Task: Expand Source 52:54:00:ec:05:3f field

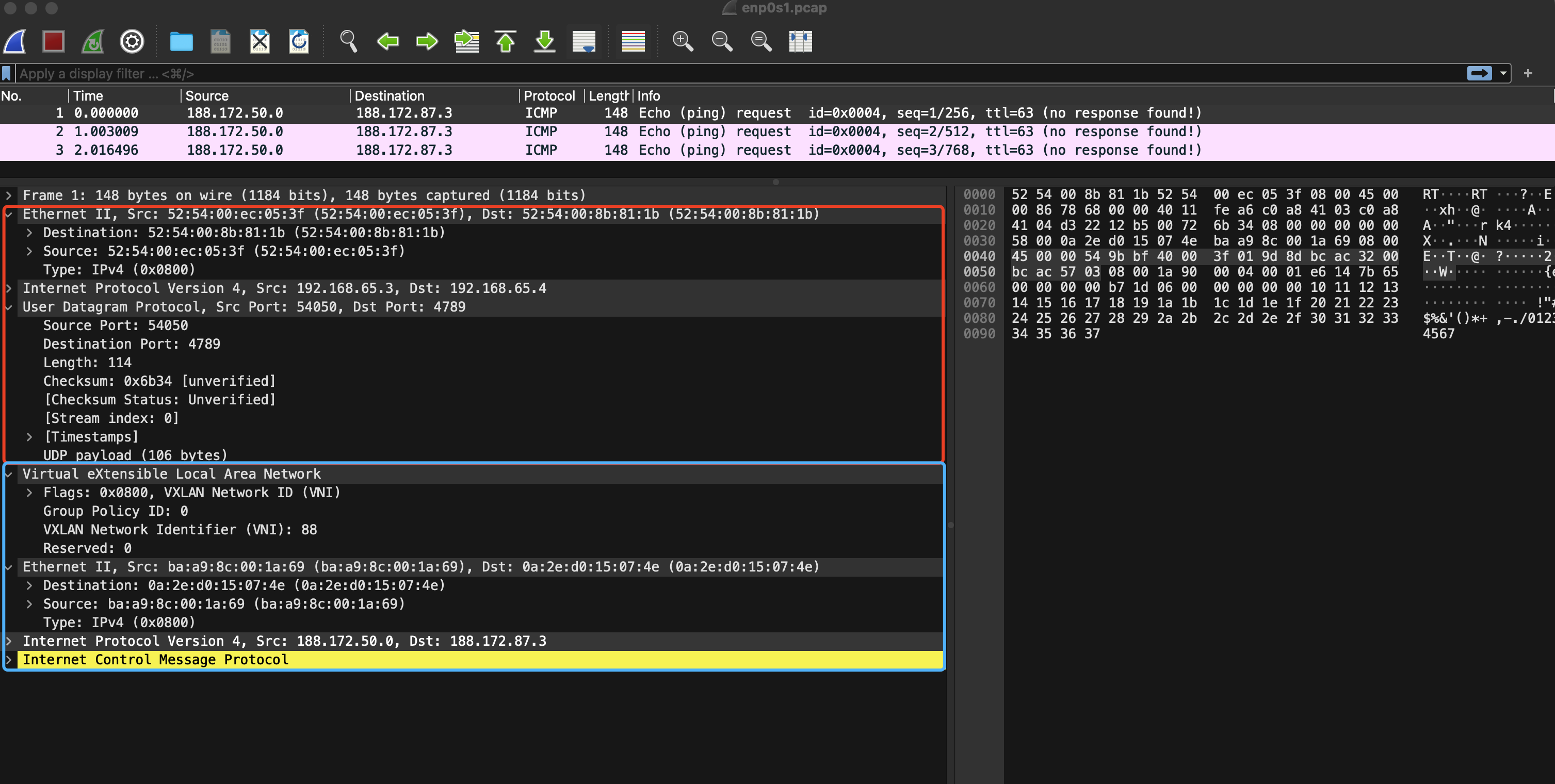Action: [x=29, y=252]
